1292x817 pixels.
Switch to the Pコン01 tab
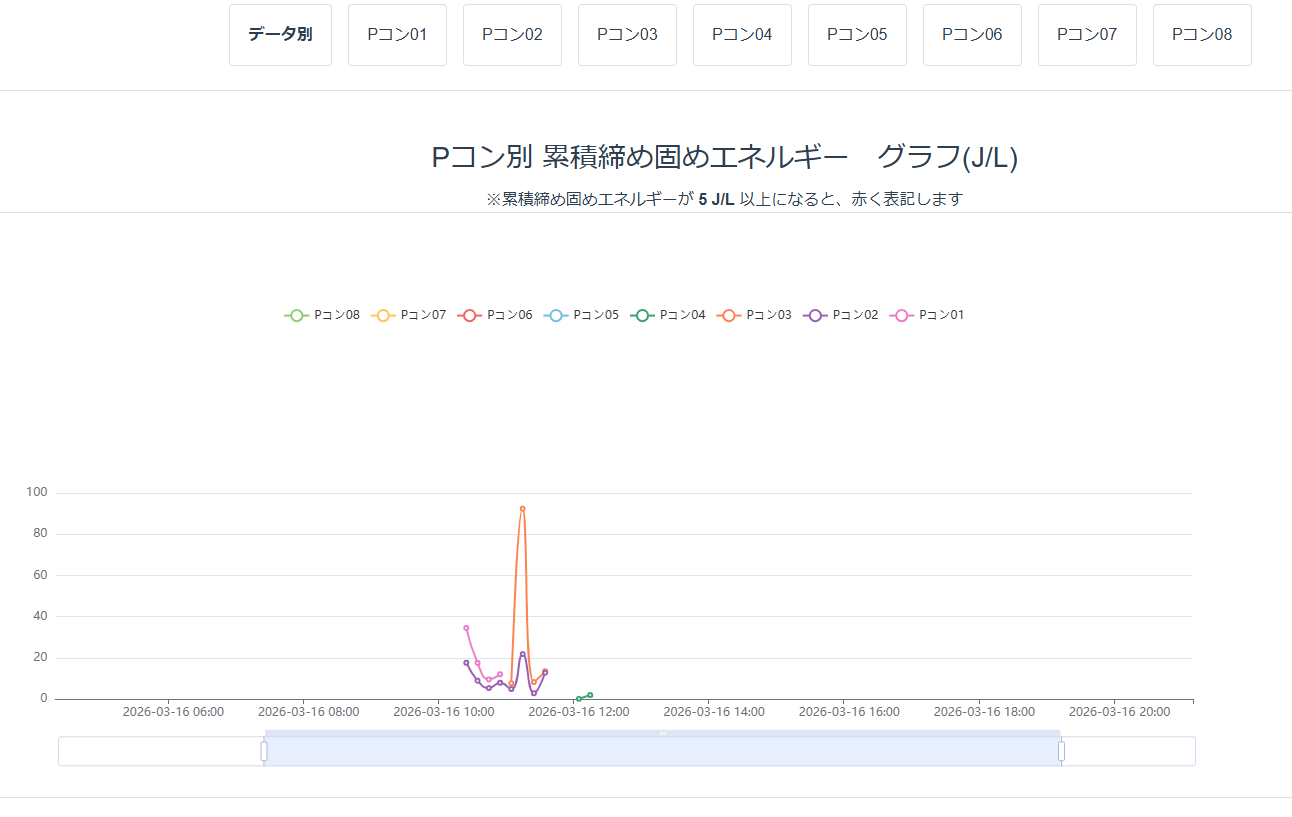tap(397, 34)
